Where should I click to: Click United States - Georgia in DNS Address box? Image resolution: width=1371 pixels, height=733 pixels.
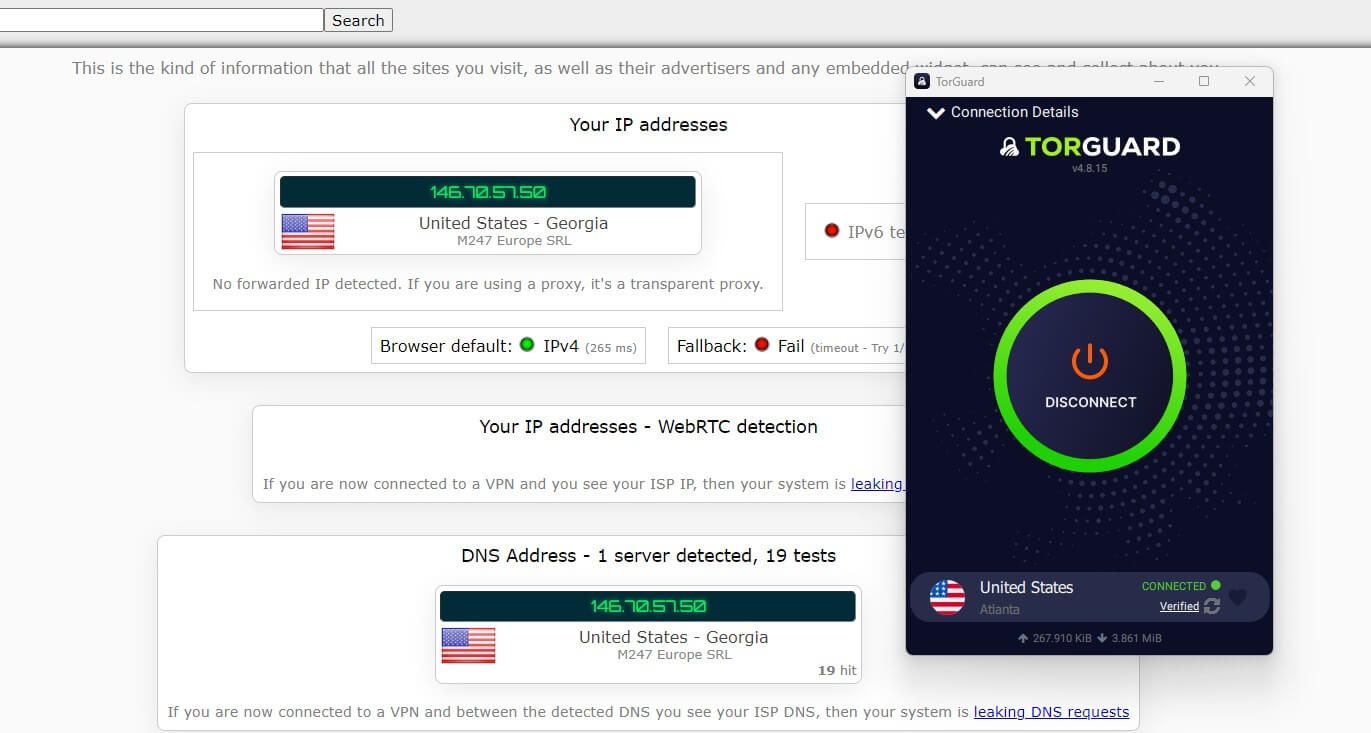674,637
